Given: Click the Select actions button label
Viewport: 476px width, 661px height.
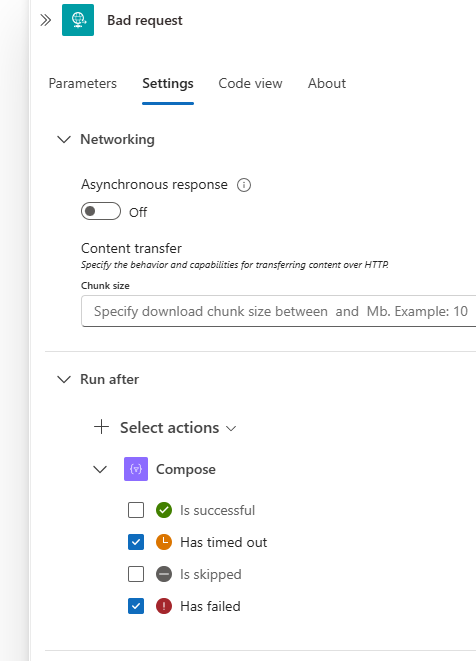Looking at the screenshot, I should pyautogui.click(x=169, y=427).
